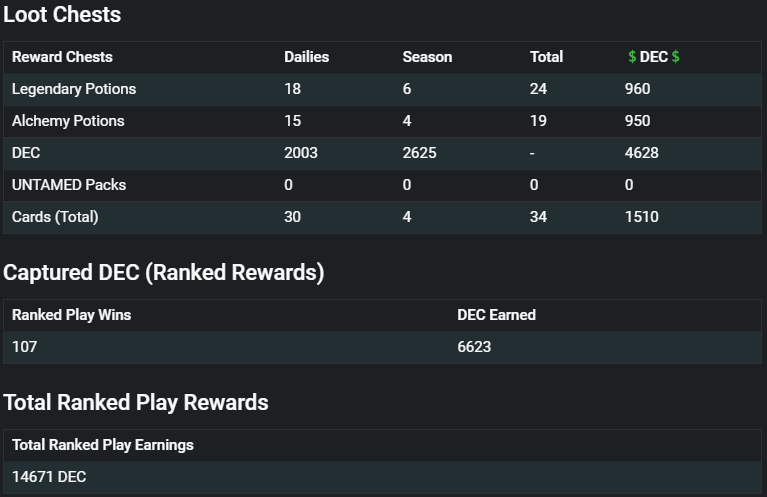Select the Legendary Potions row label

74,89
